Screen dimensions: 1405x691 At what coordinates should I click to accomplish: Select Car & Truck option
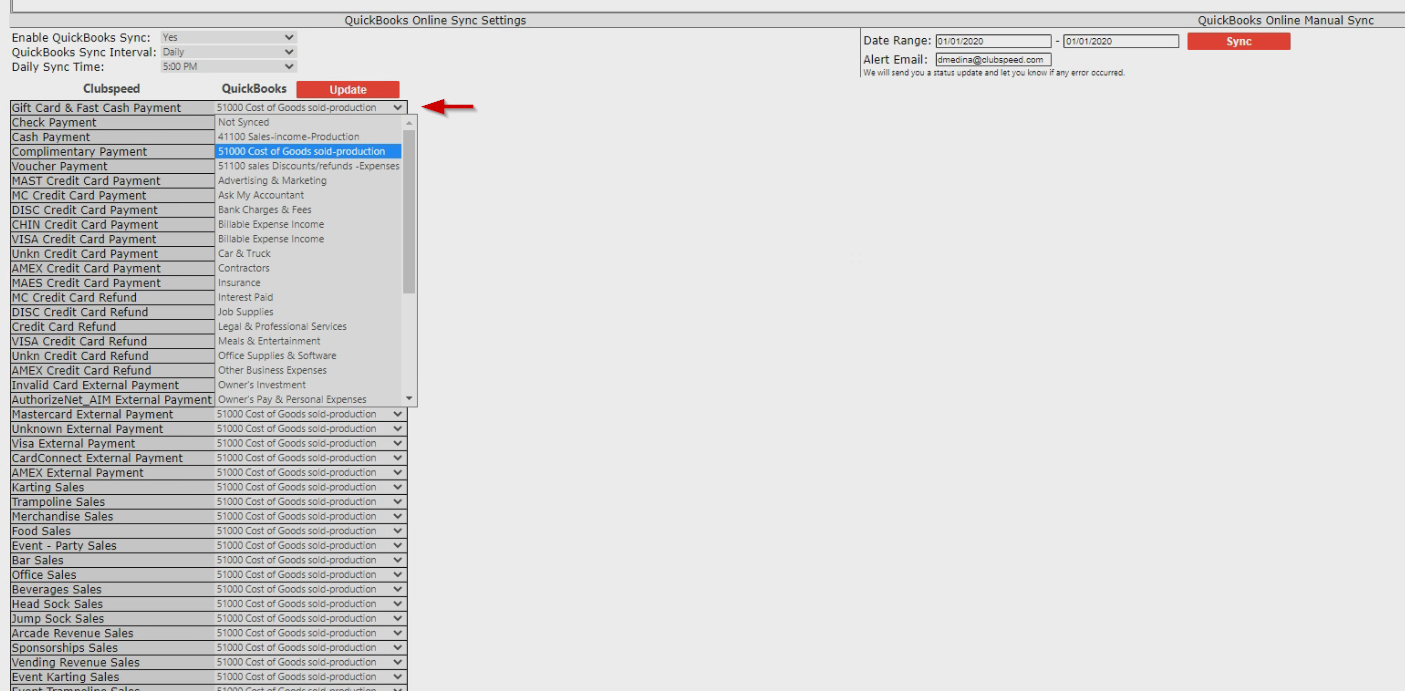[309, 254]
